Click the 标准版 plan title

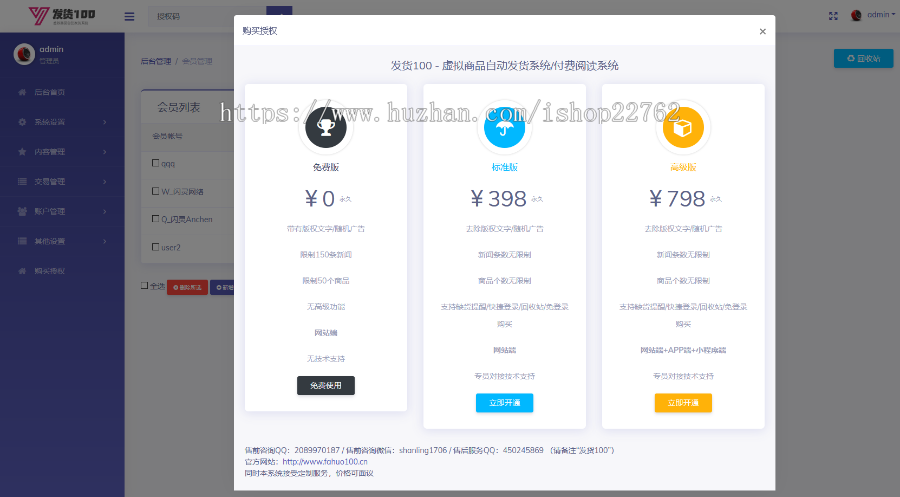click(x=505, y=167)
